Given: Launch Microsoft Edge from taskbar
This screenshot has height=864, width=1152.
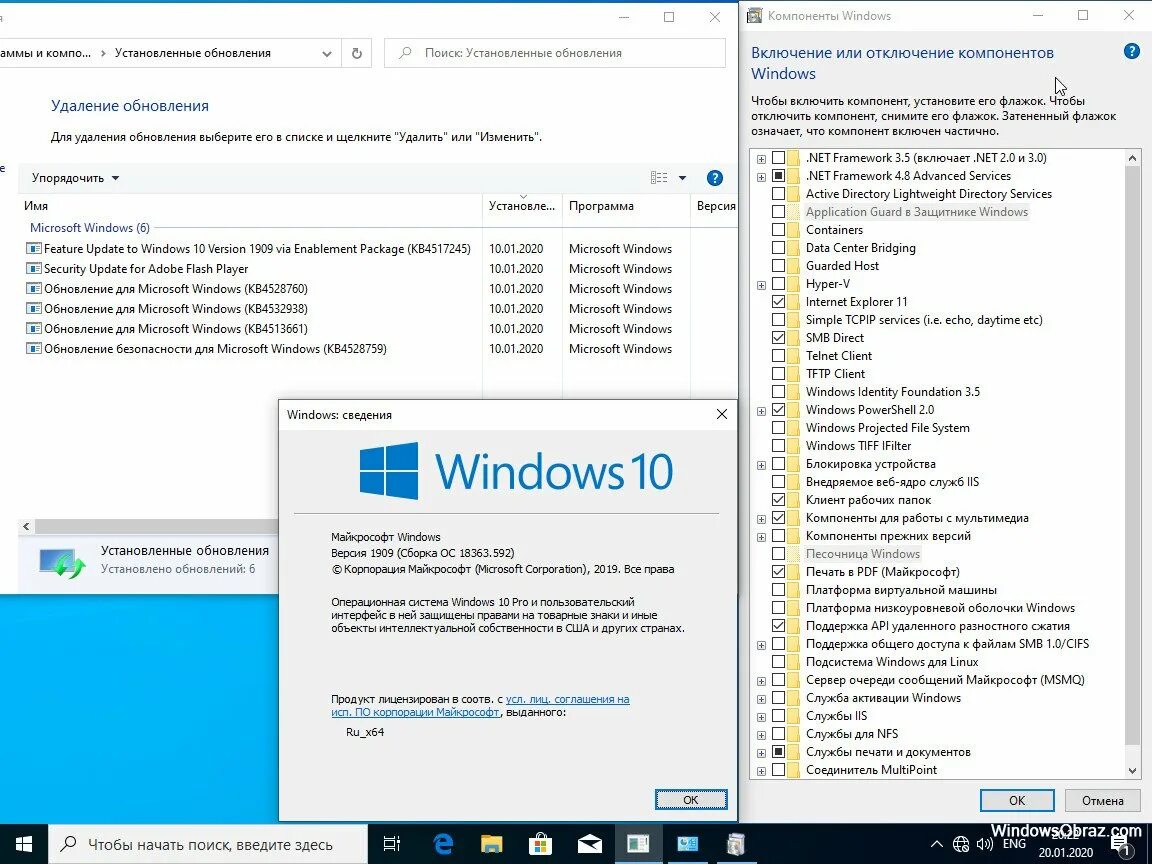Looking at the screenshot, I should tap(442, 844).
